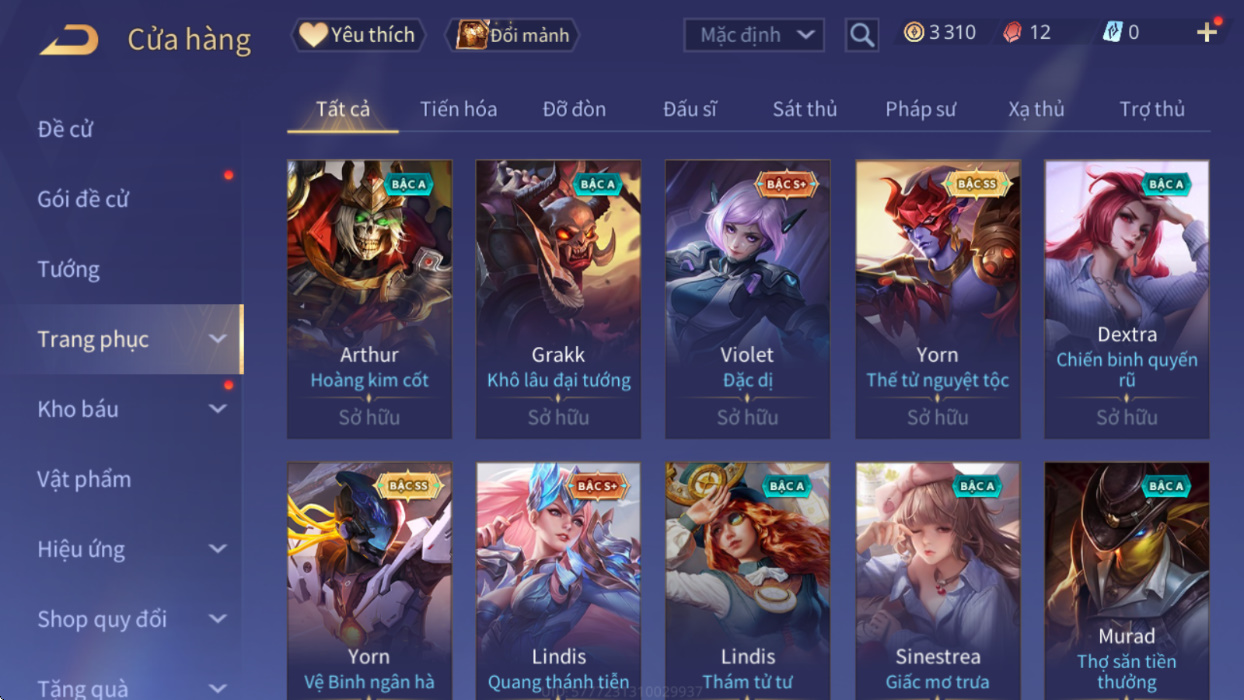Screen dimensions: 1244x700
Task: Open Yêu thích favorites heart button
Action: click(358, 35)
